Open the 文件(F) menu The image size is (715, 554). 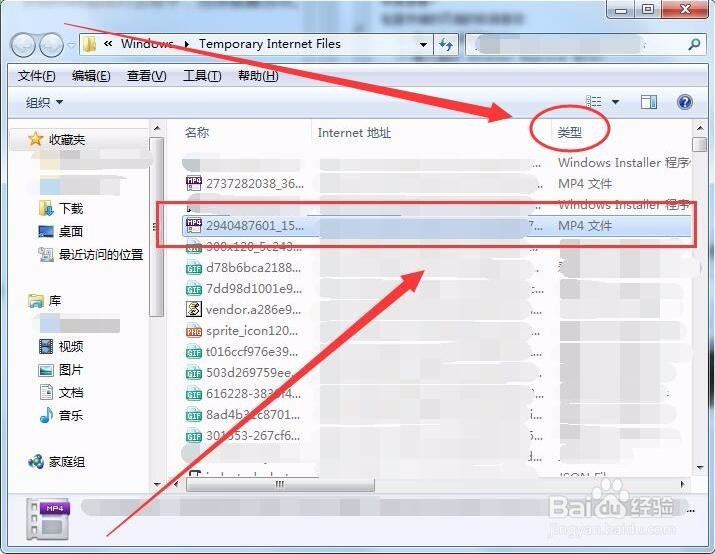[36, 76]
